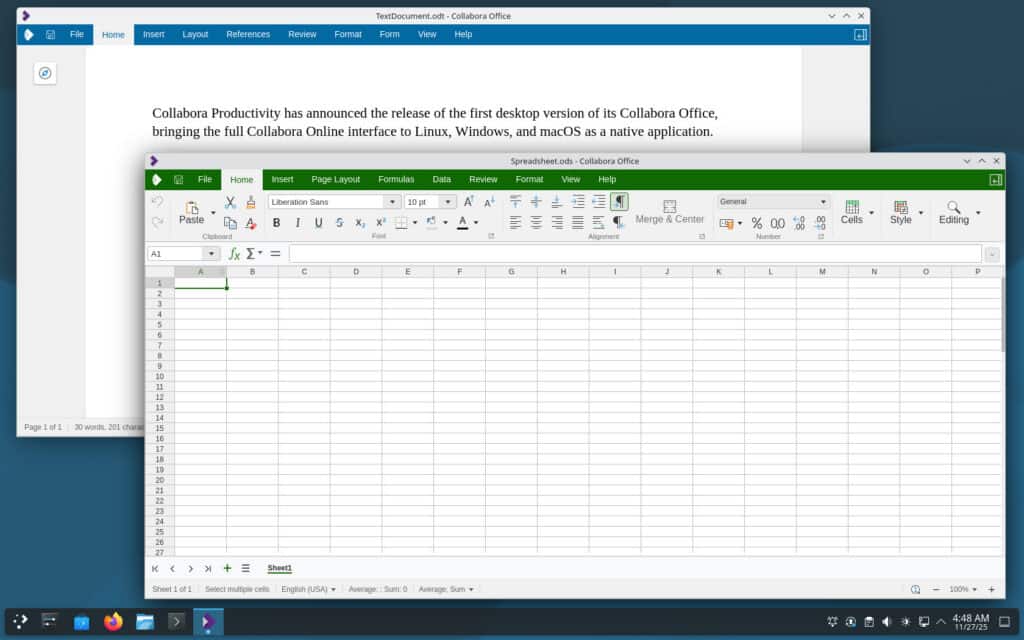Viewport: 1024px width, 640px height.
Task: Click the Sum (sigma) icon
Action: [x=249, y=253]
